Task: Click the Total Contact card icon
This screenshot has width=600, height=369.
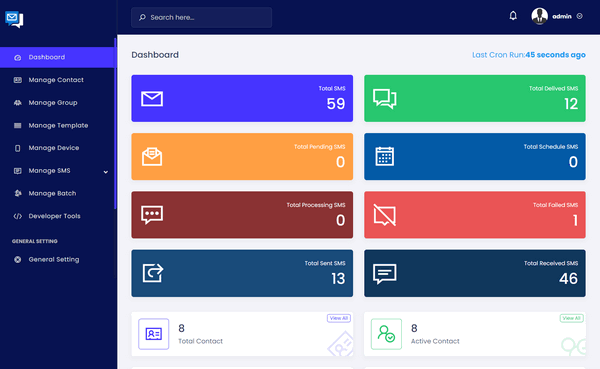Action: 153,334
